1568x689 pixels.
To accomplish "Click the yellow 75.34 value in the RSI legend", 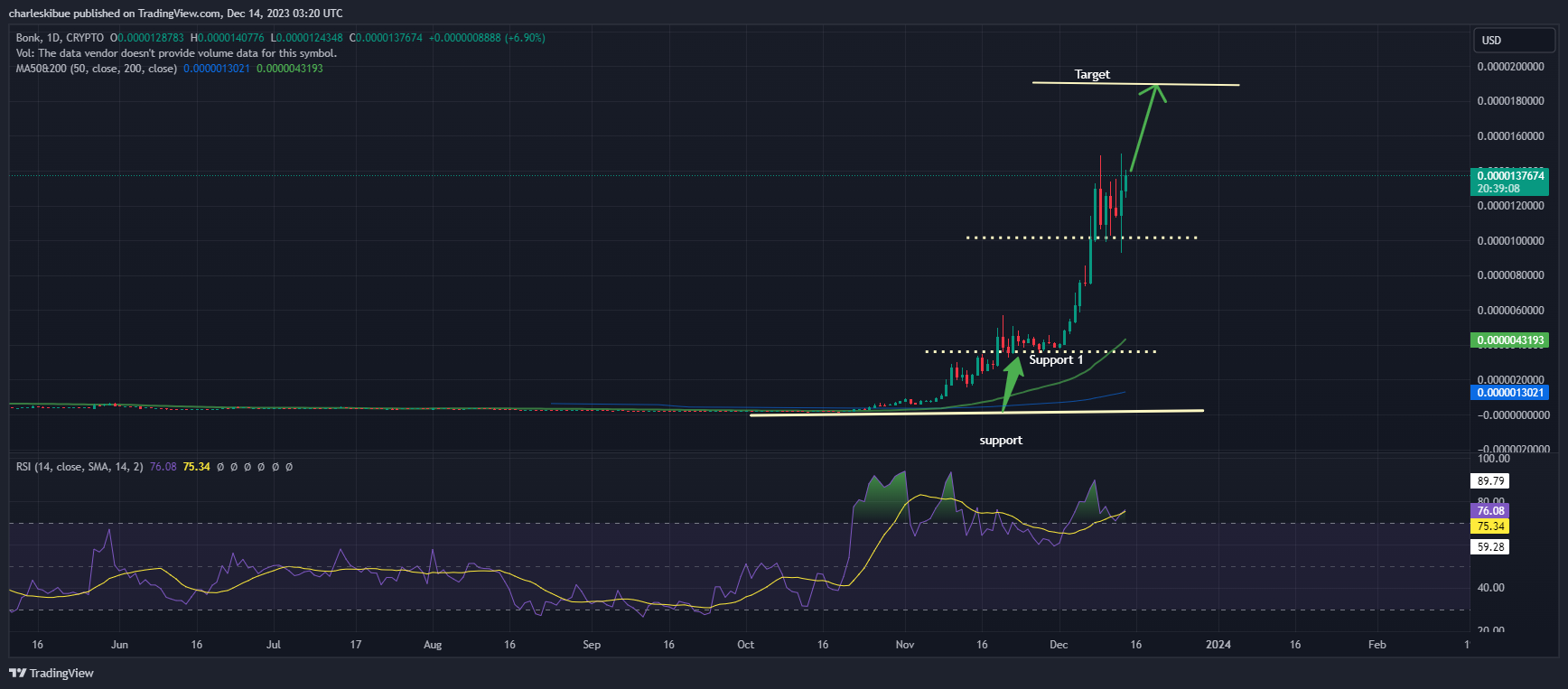I will (196, 467).
